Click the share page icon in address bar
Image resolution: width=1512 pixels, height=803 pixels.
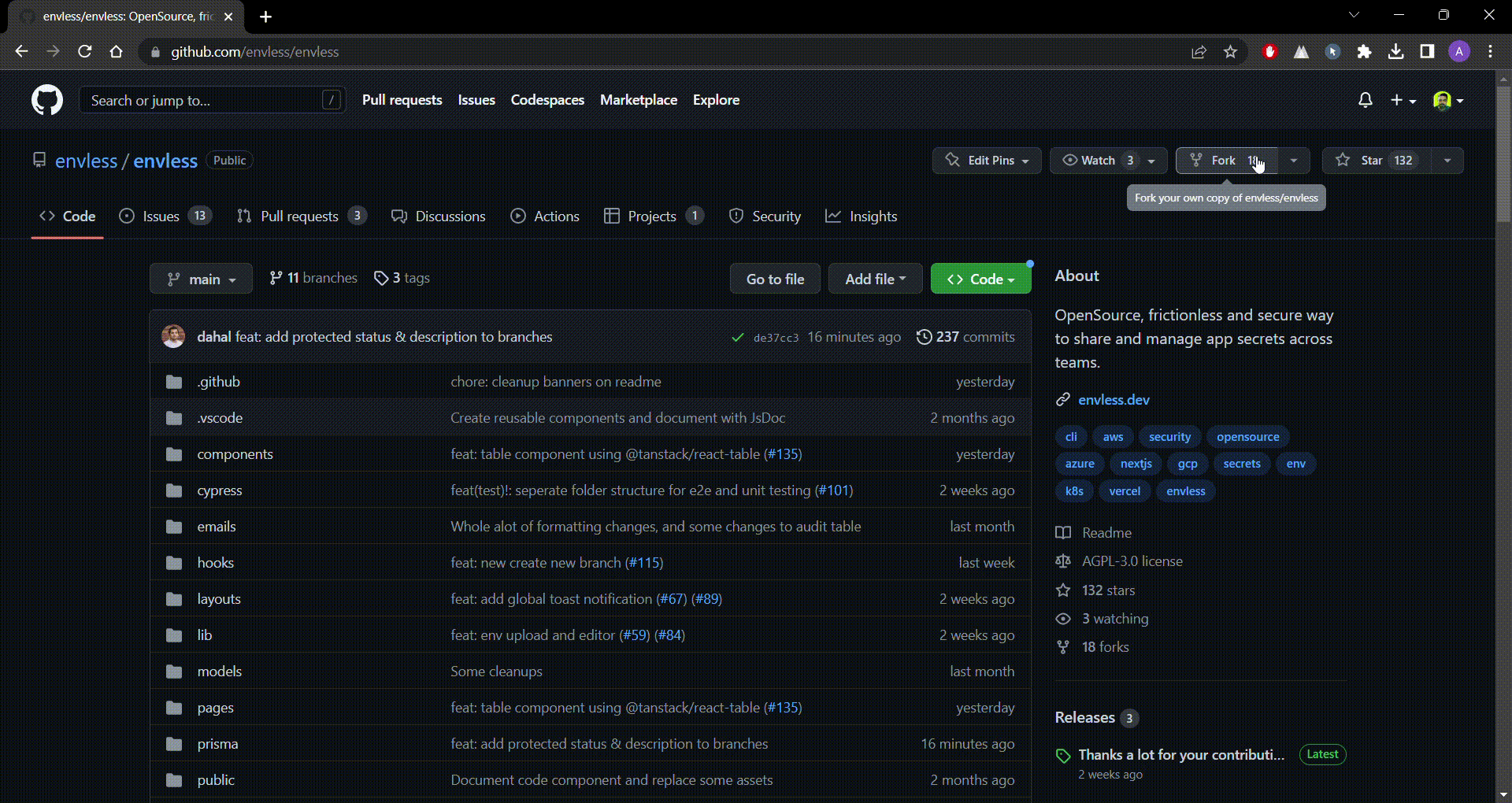tap(1199, 52)
